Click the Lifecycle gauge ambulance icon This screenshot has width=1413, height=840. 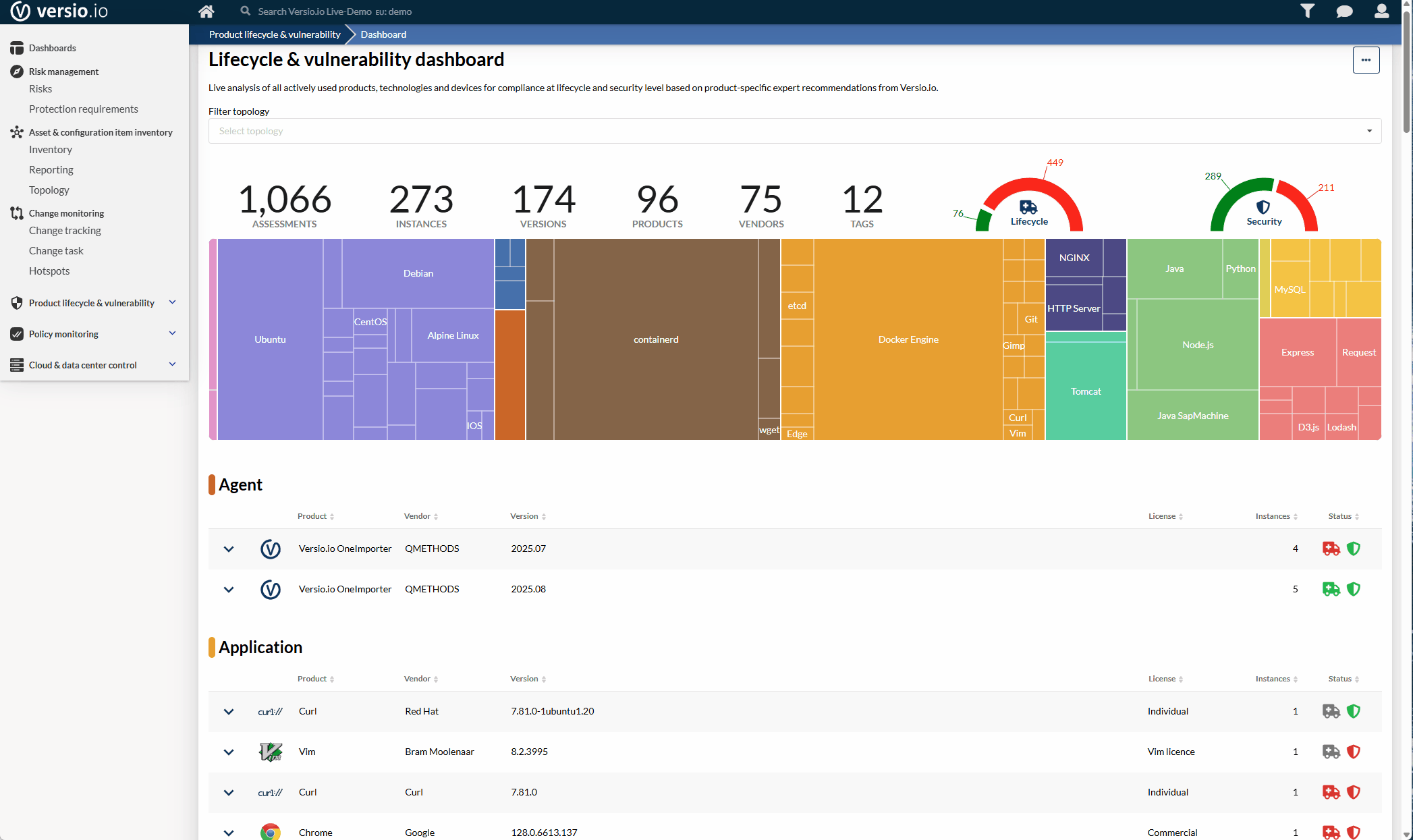pos(1028,207)
